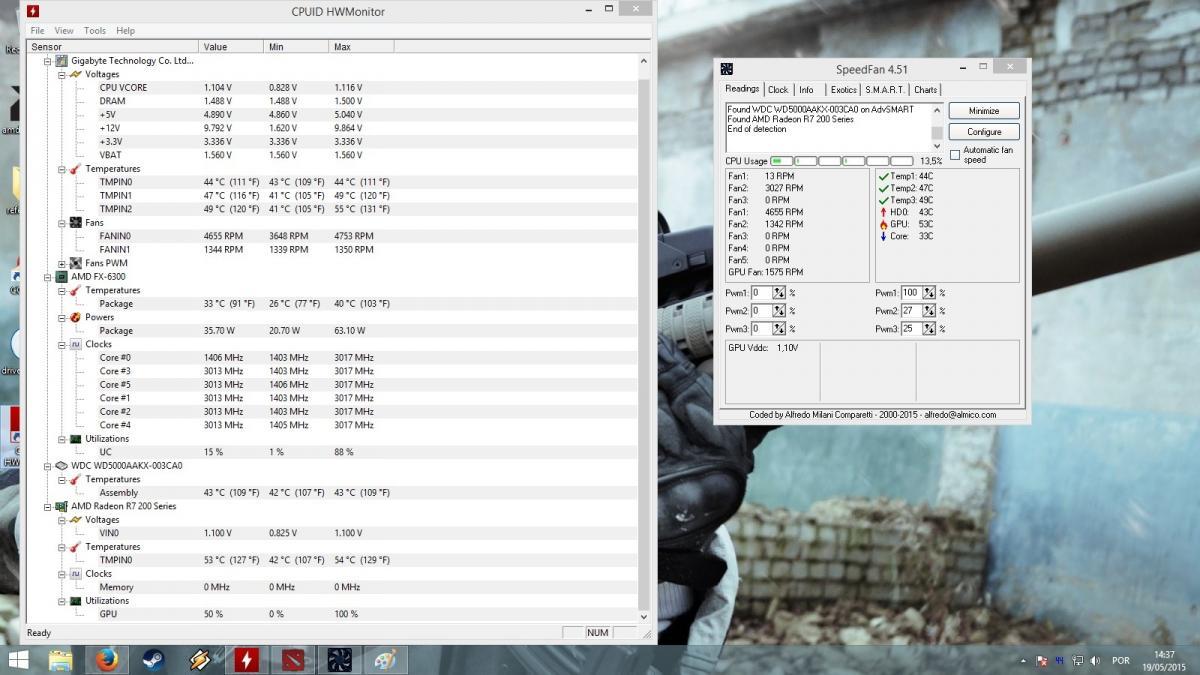The image size is (1200, 675).
Task: Show hidden system tray icons
Action: click(1022, 661)
